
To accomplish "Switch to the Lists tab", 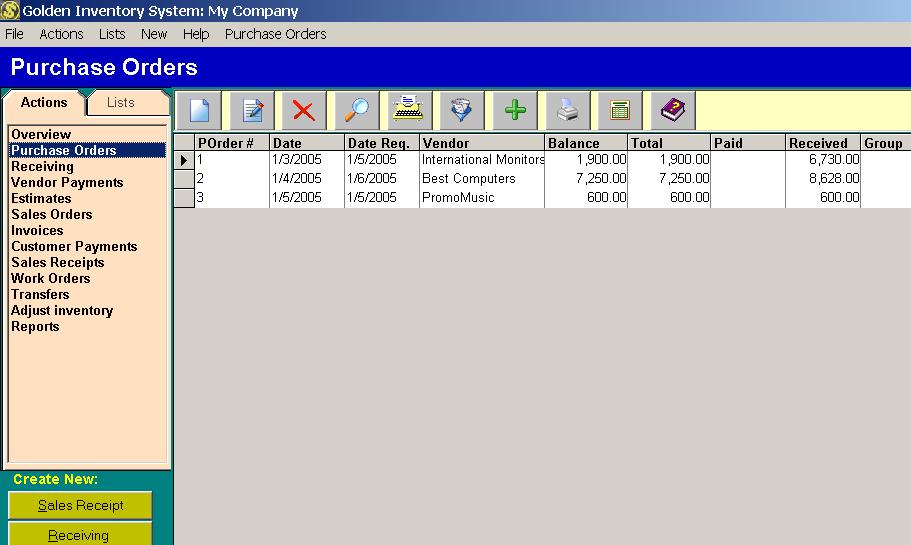I will click(x=121, y=103).
